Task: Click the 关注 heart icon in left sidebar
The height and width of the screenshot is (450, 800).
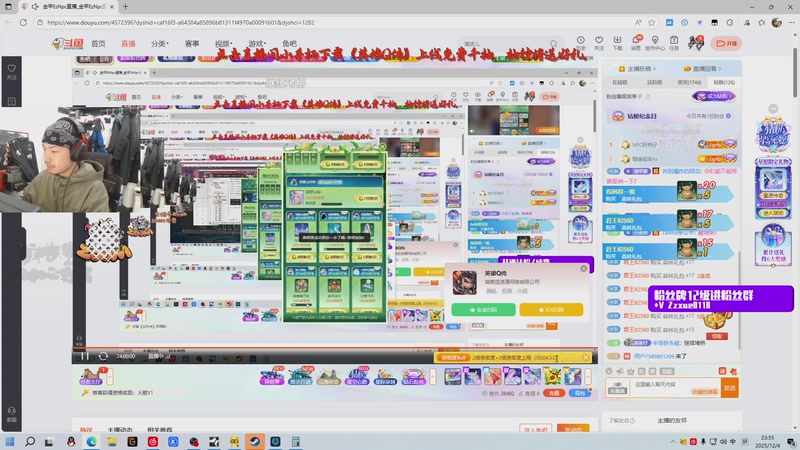Action: click(x=11, y=71)
